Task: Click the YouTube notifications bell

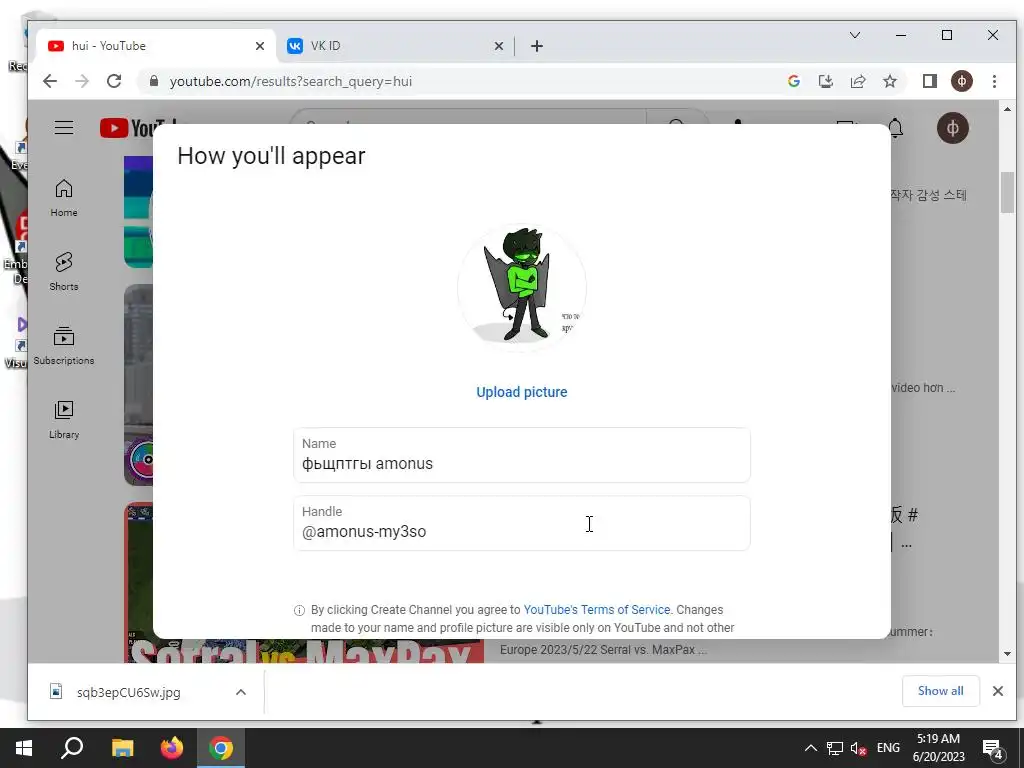Action: (x=896, y=128)
